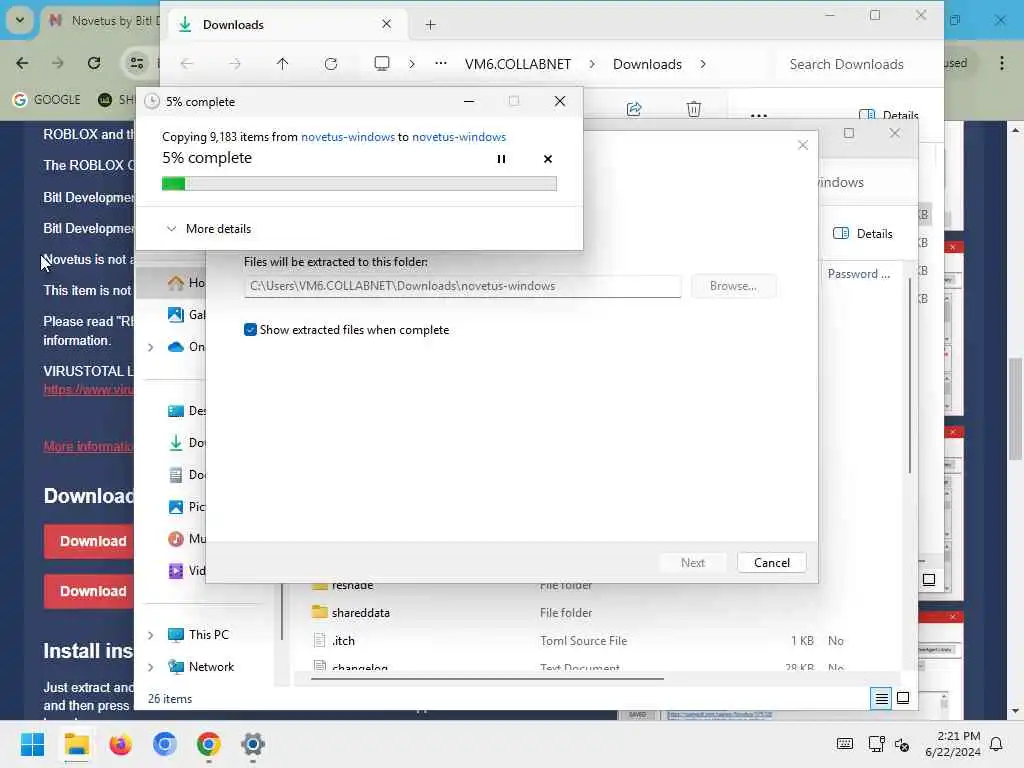This screenshot has width=1024, height=768.
Task: Switch to large thumbnails view
Action: coord(903,698)
